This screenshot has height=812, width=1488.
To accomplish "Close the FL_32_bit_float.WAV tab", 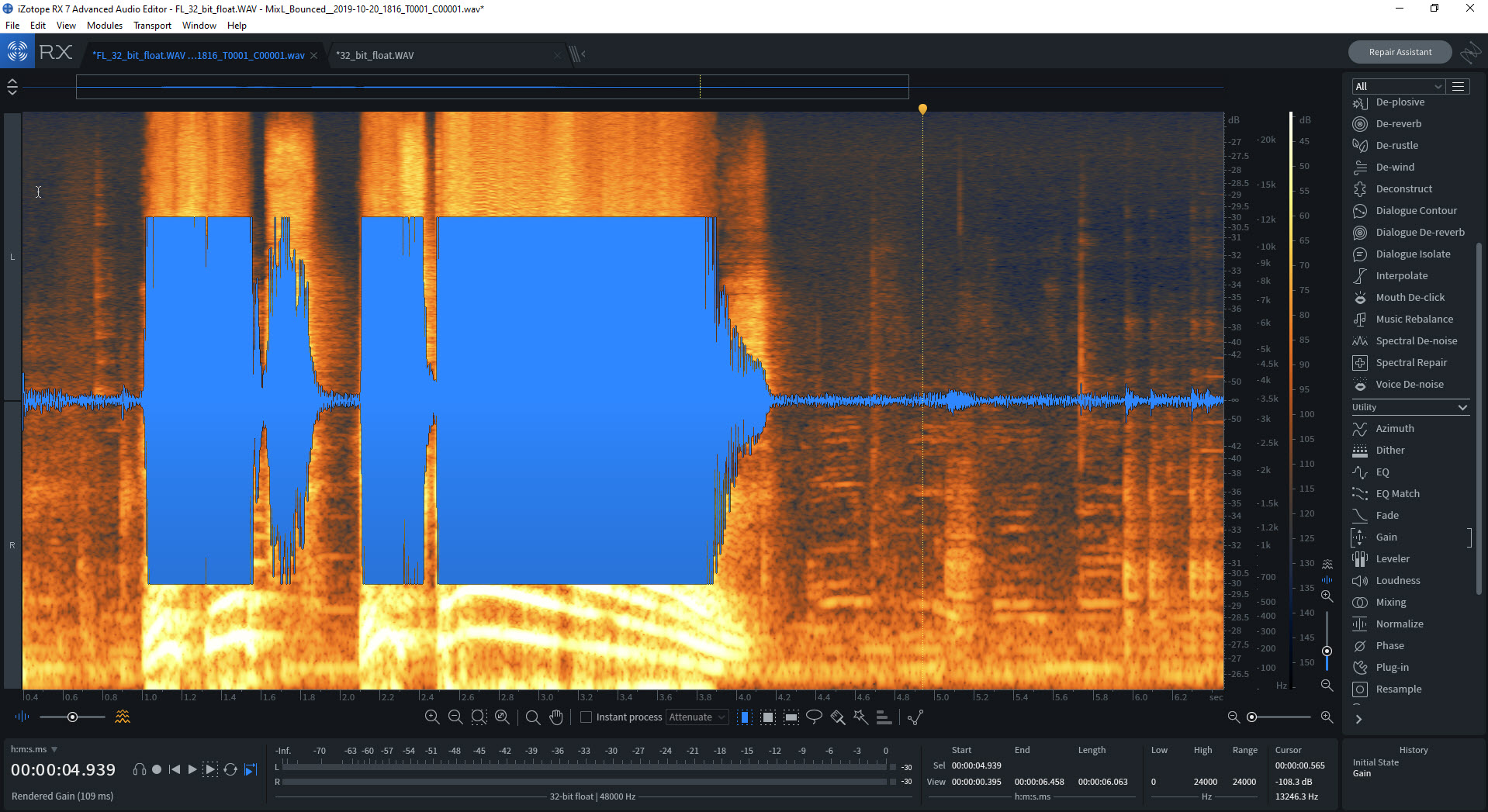I will (314, 55).
